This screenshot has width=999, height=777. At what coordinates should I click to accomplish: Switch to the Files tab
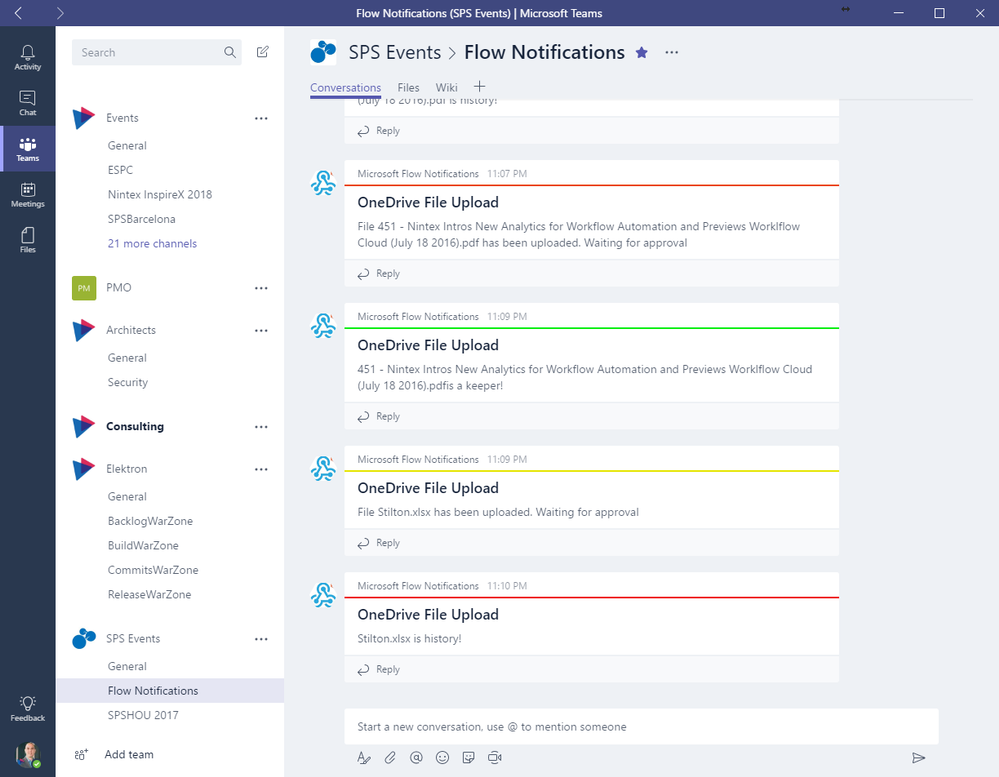[x=408, y=88]
